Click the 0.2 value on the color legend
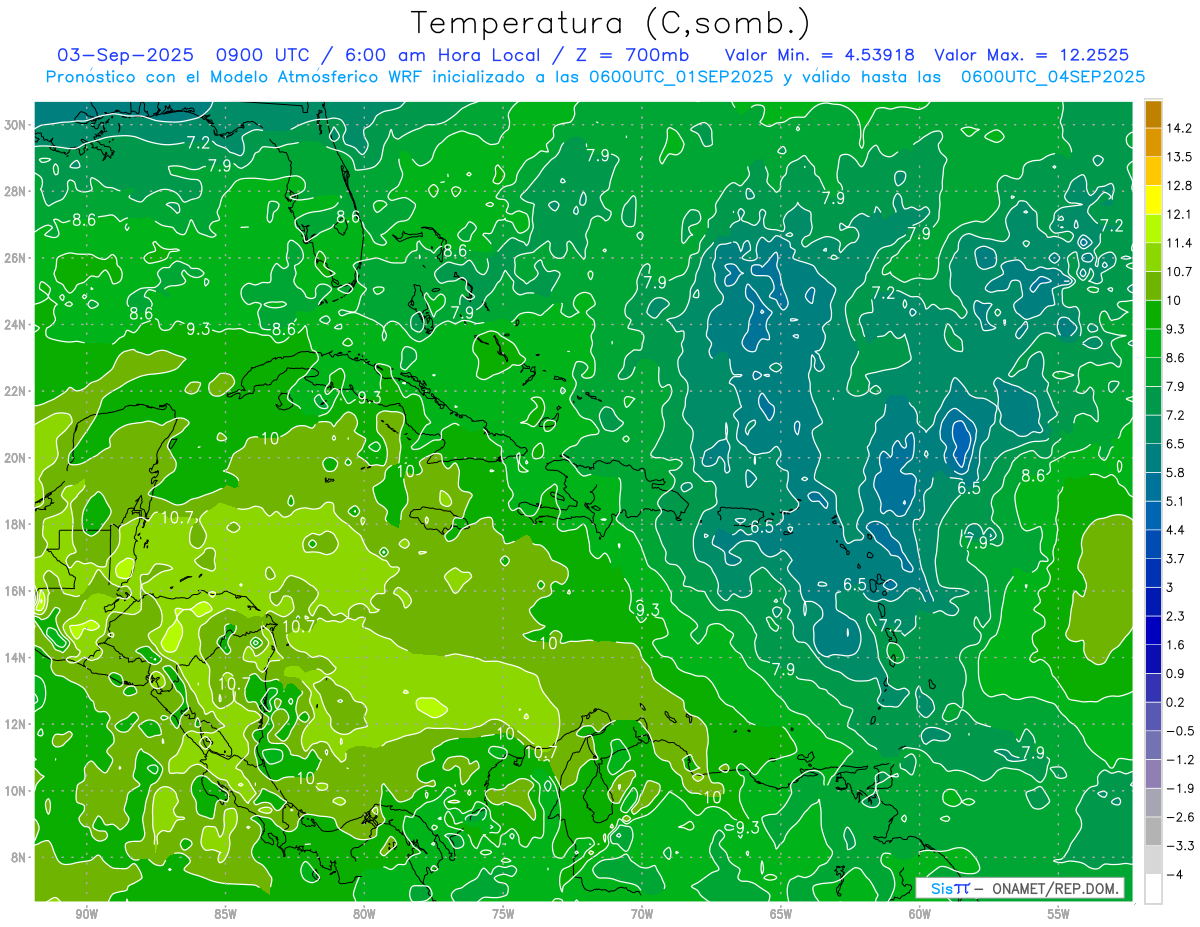This screenshot has width=1200, height=927. [1176, 702]
